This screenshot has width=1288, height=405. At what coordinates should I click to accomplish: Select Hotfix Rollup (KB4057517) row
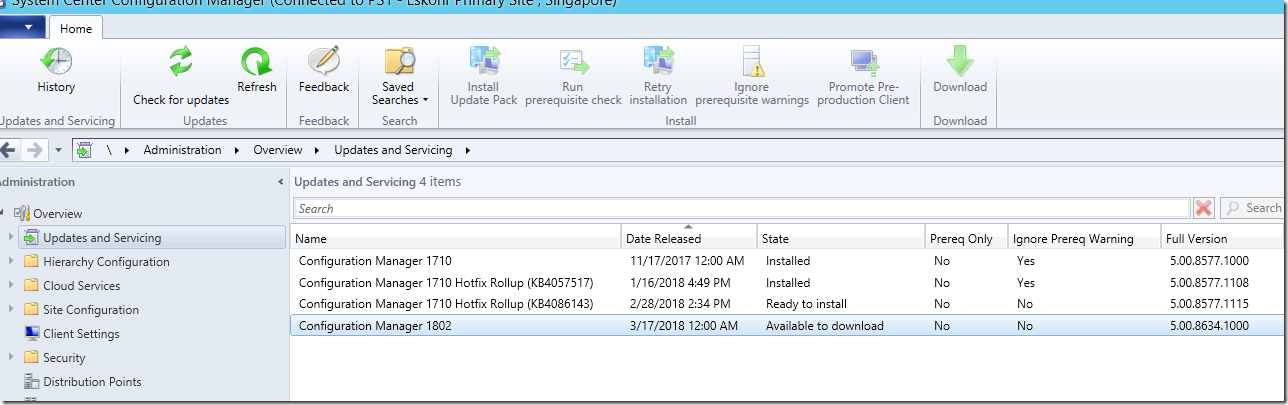786,283
